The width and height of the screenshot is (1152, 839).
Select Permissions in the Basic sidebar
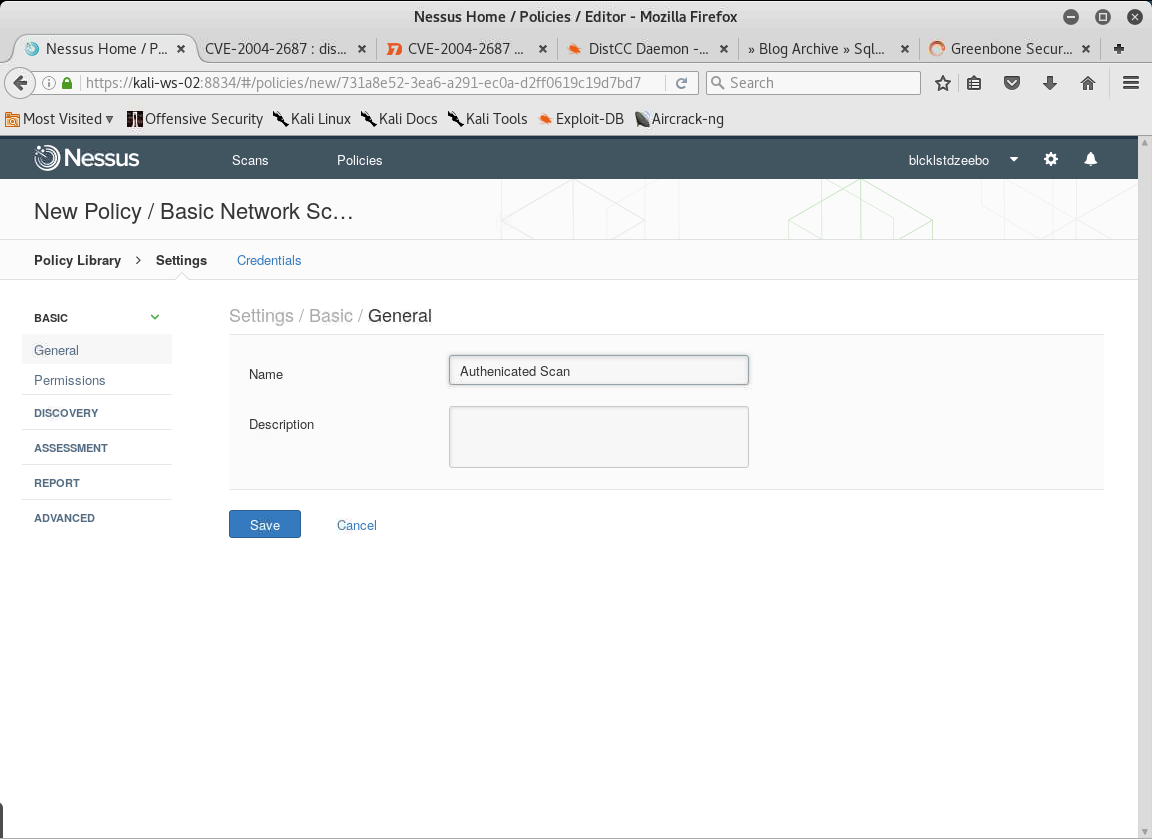coord(70,380)
